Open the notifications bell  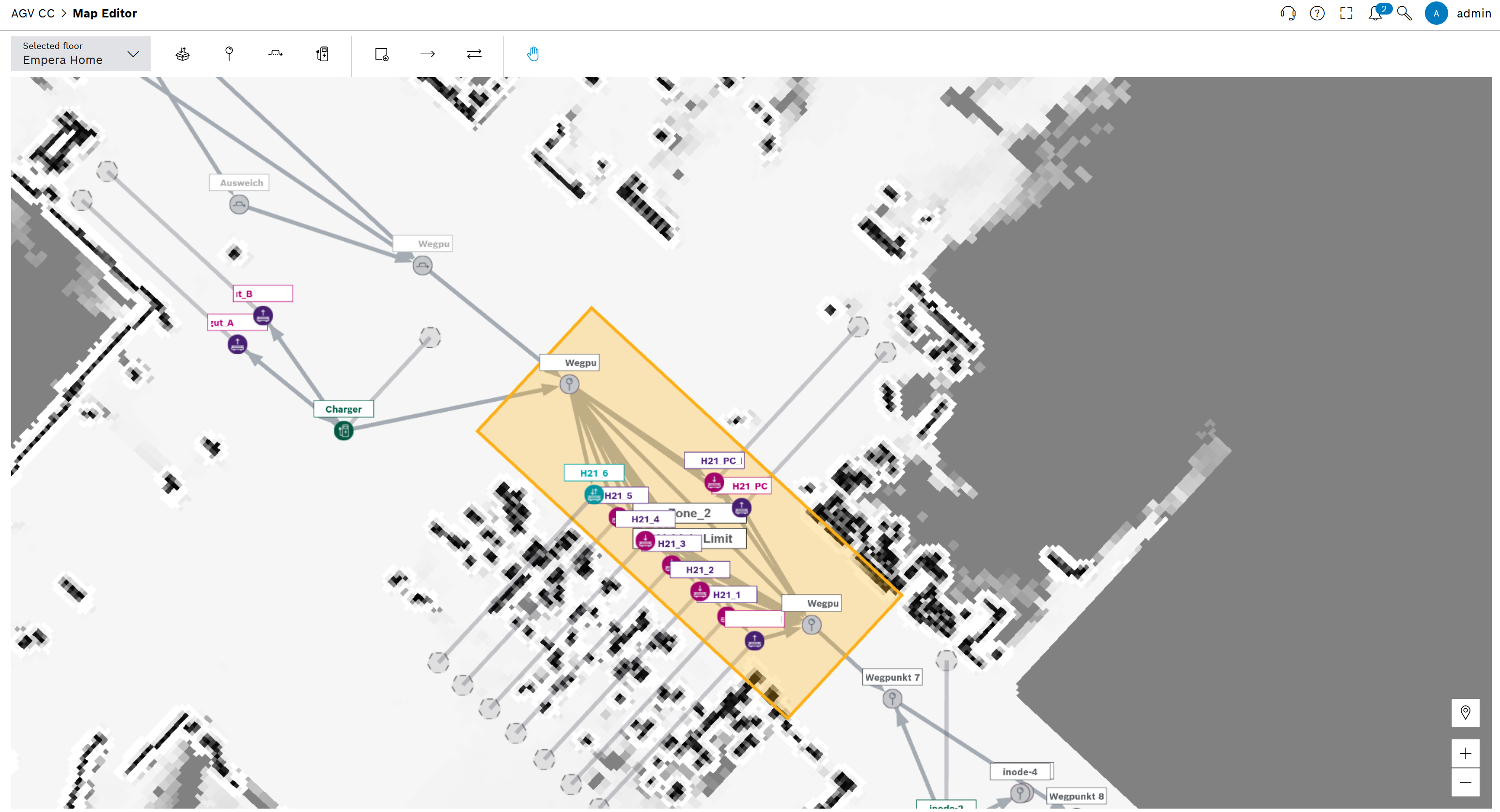tap(1375, 14)
